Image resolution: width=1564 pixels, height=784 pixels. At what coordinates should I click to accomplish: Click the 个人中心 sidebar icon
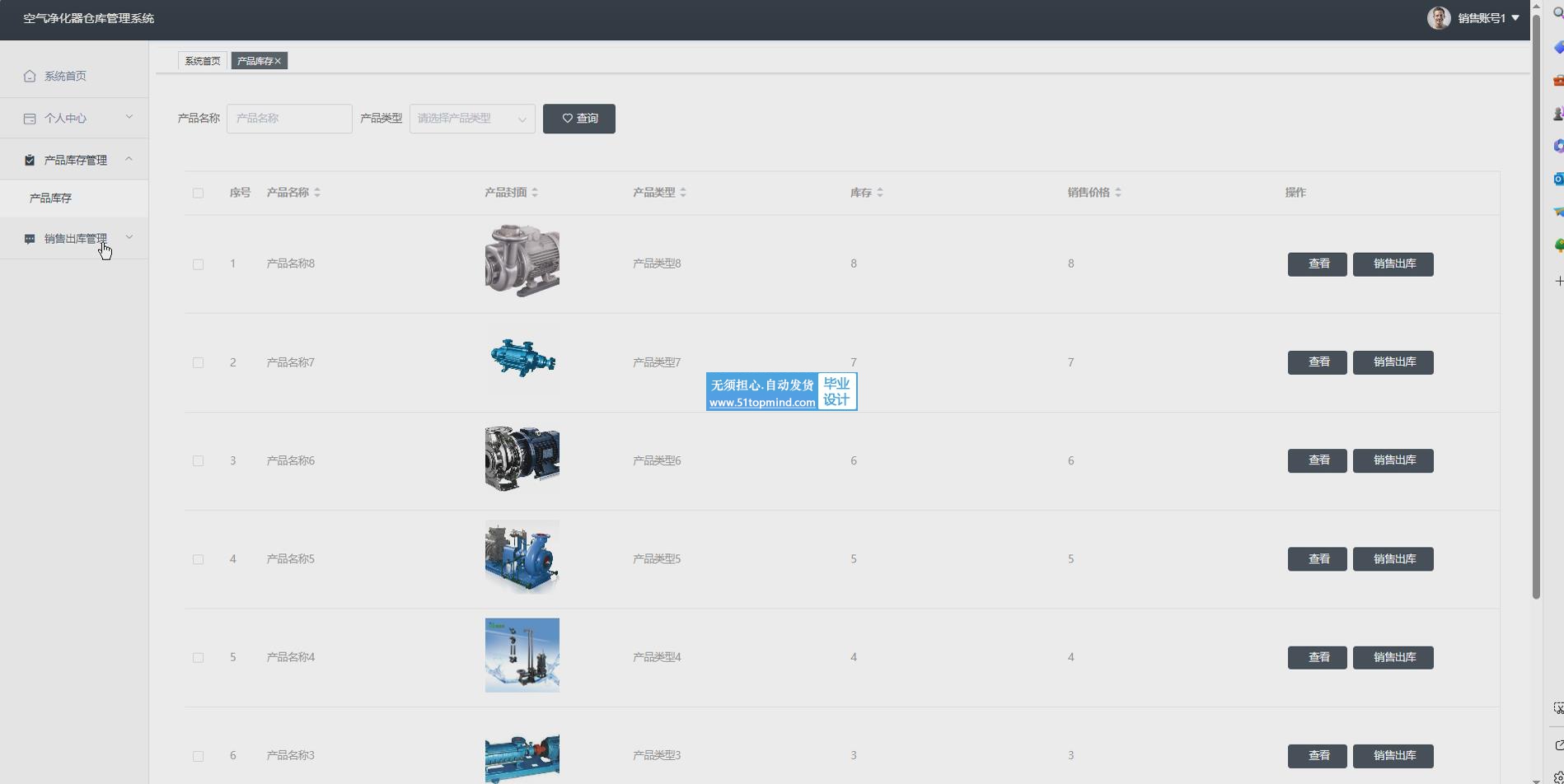pyautogui.click(x=30, y=119)
